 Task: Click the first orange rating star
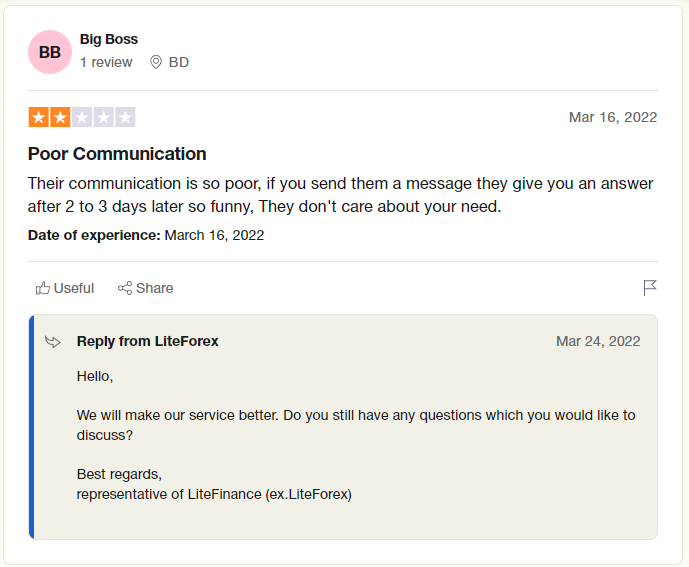point(39,117)
